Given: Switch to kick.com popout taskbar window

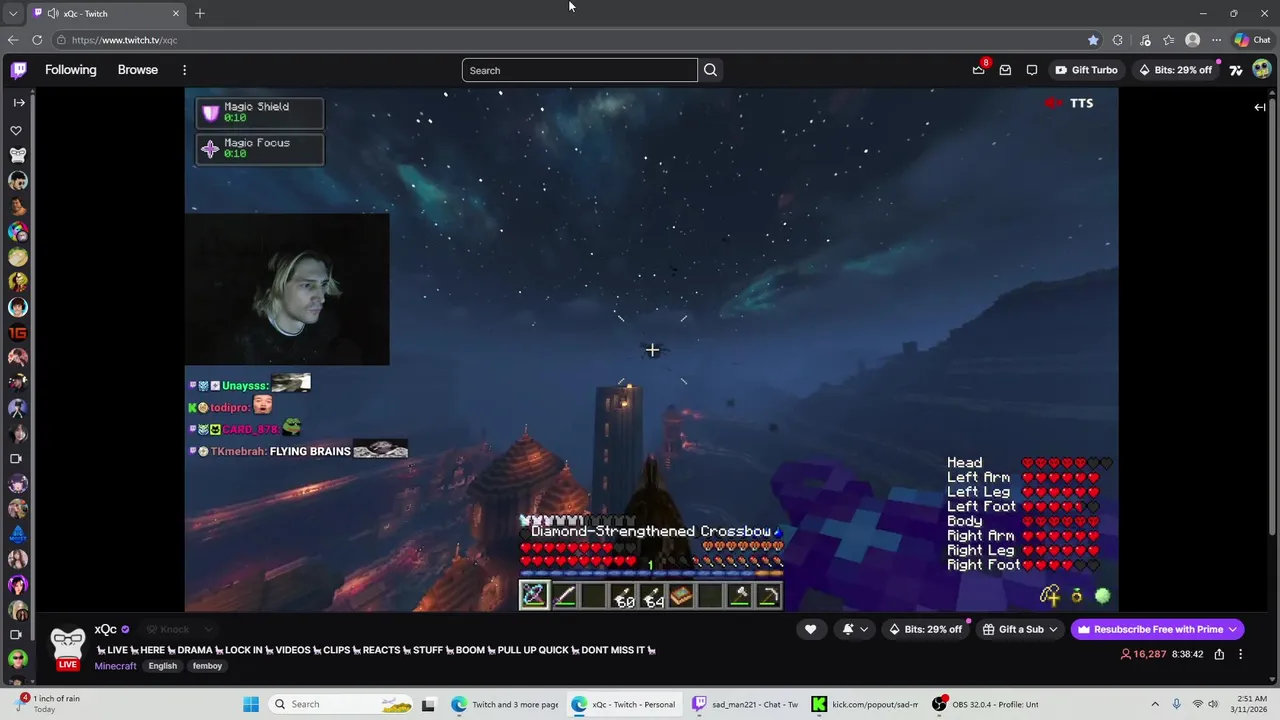Looking at the screenshot, I should 865,704.
